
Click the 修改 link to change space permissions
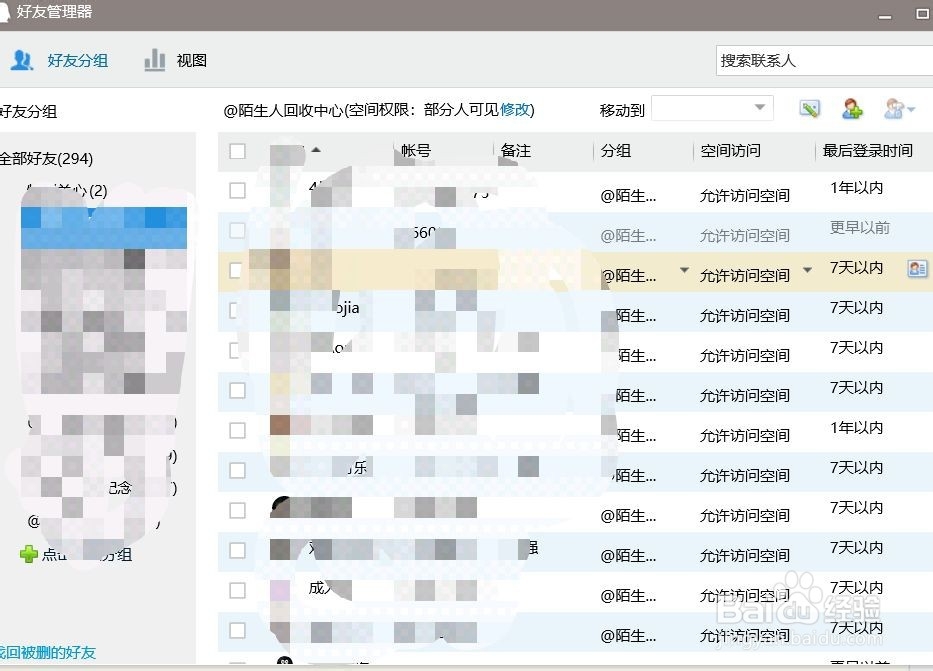click(x=515, y=109)
